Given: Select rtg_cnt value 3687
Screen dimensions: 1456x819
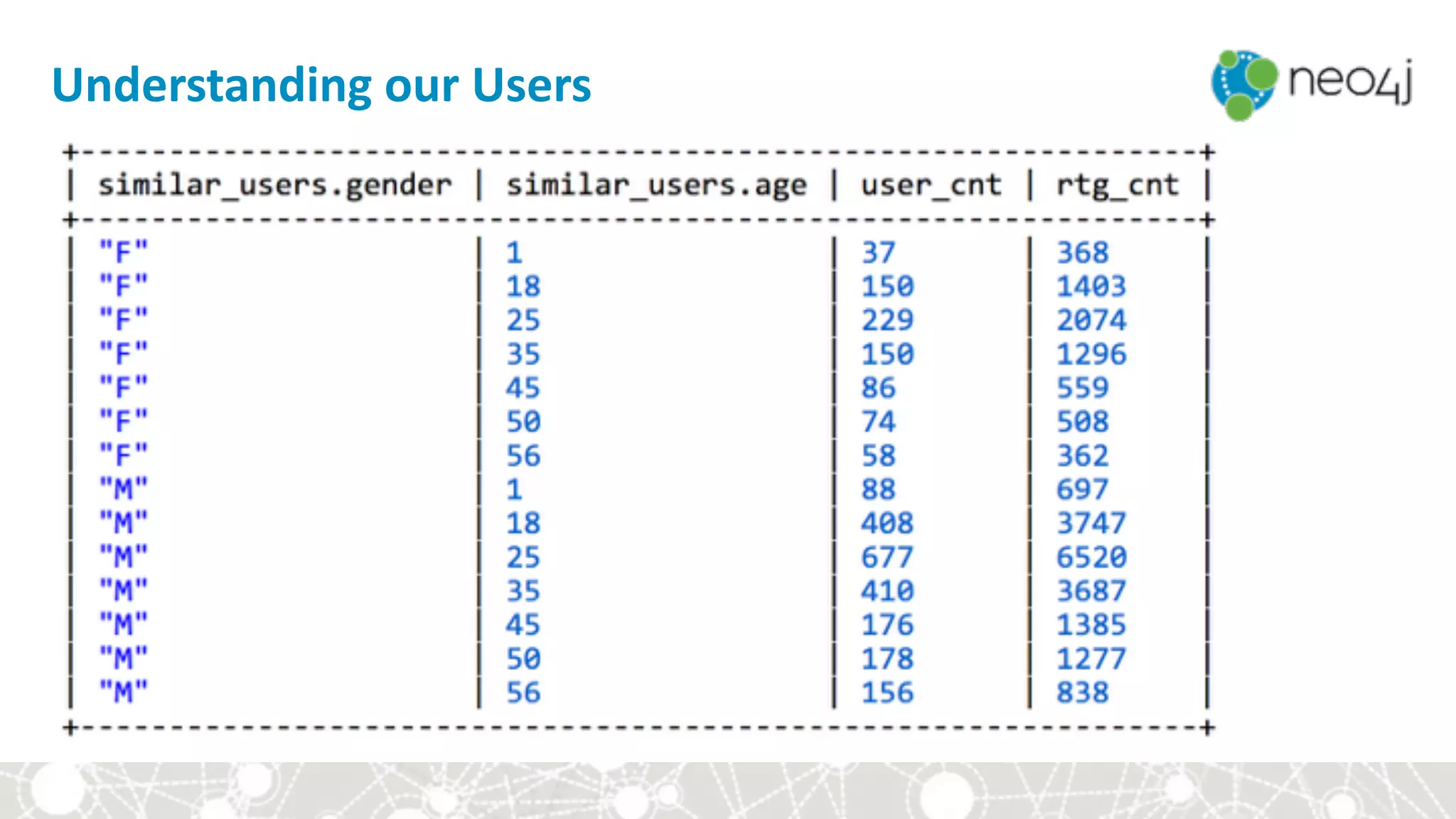Looking at the screenshot, I should [1091, 591].
